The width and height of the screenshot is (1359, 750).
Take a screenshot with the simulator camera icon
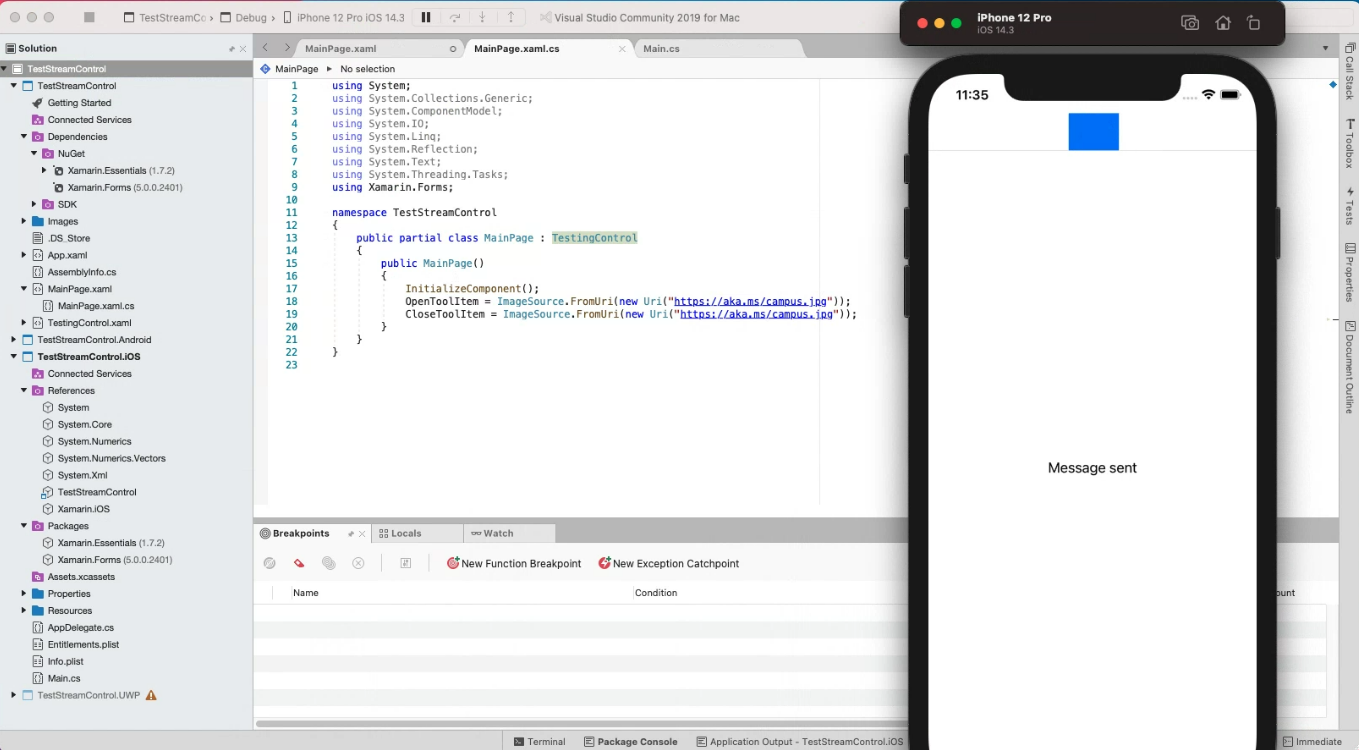(1190, 22)
